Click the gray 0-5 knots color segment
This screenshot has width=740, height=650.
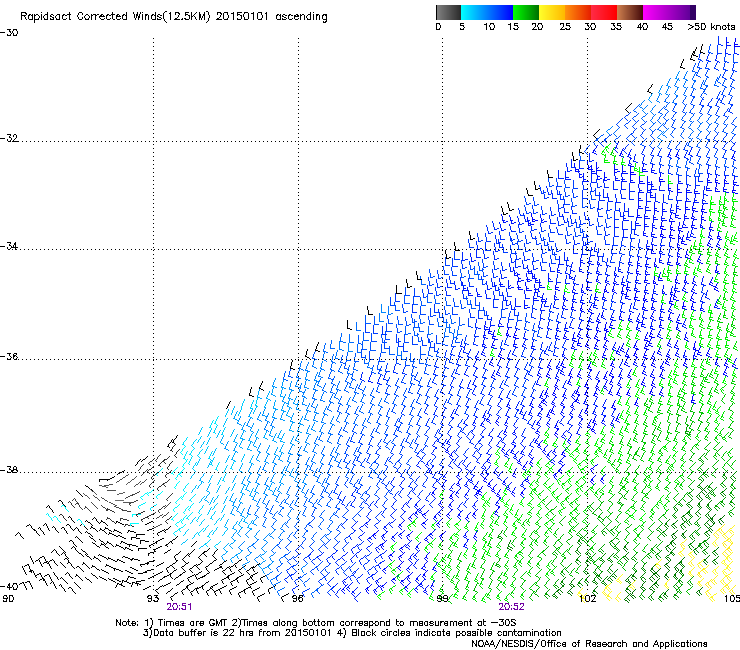click(448, 12)
